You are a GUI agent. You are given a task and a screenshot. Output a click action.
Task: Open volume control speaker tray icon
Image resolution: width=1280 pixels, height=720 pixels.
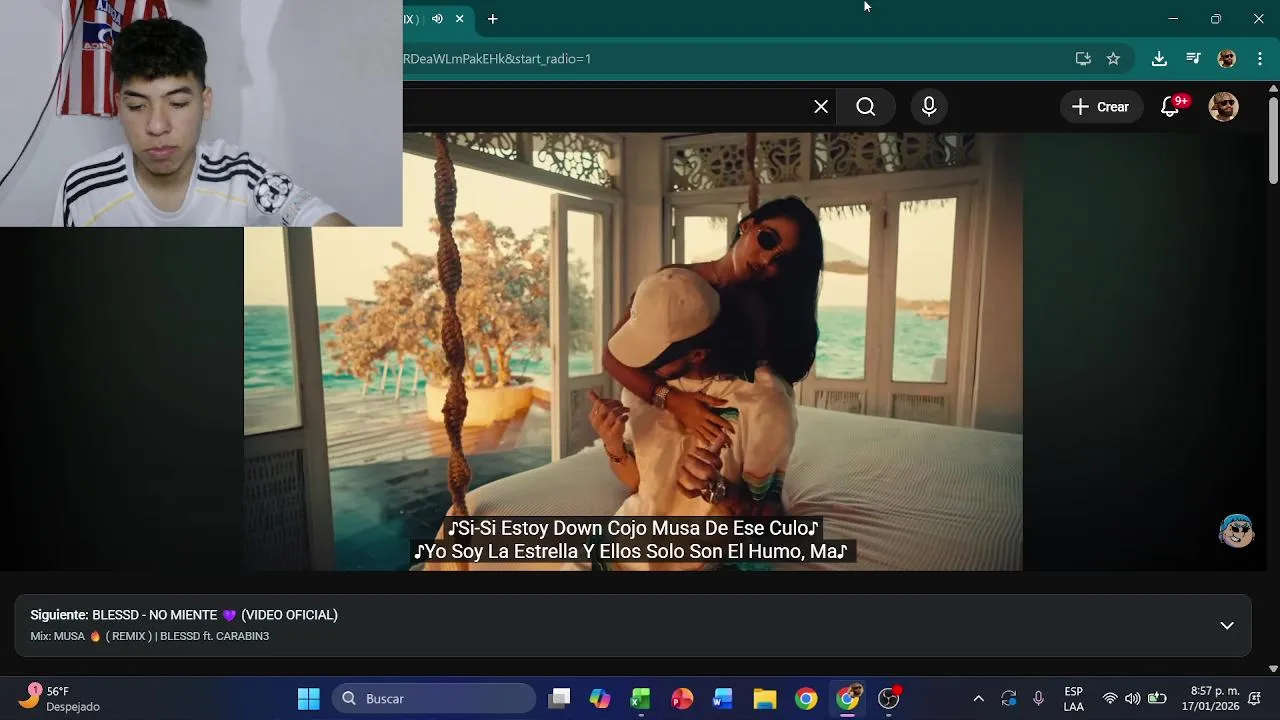click(1133, 699)
